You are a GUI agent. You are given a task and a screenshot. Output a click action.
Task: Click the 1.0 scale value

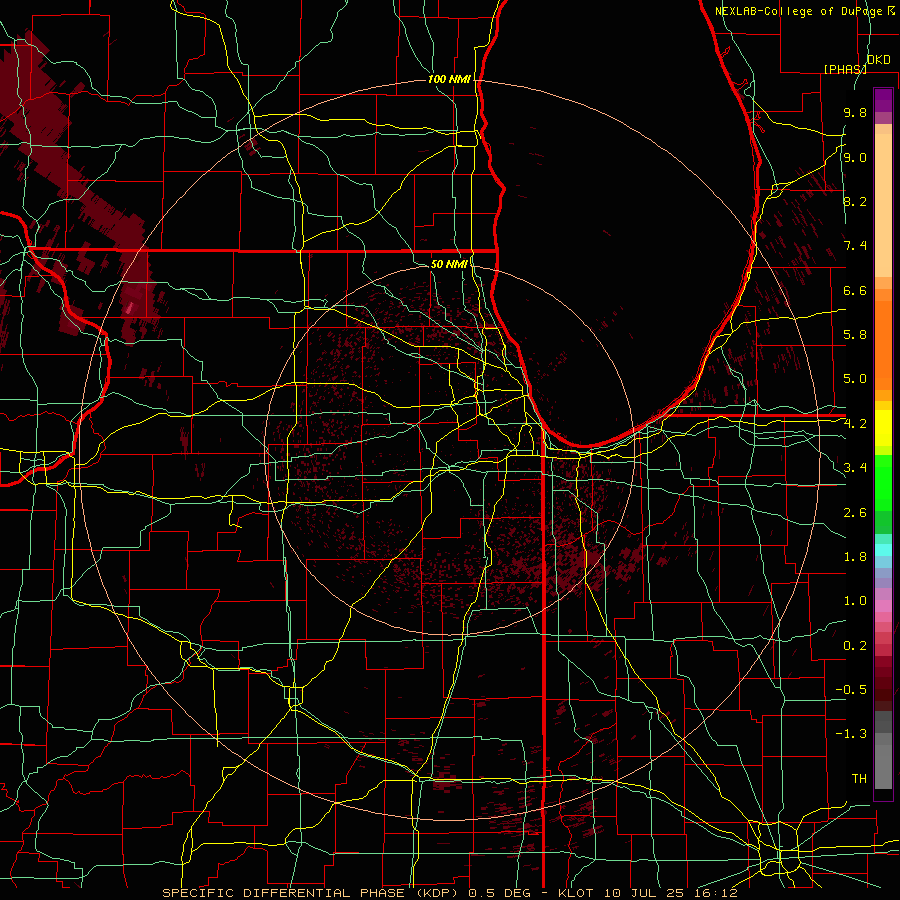(x=855, y=601)
